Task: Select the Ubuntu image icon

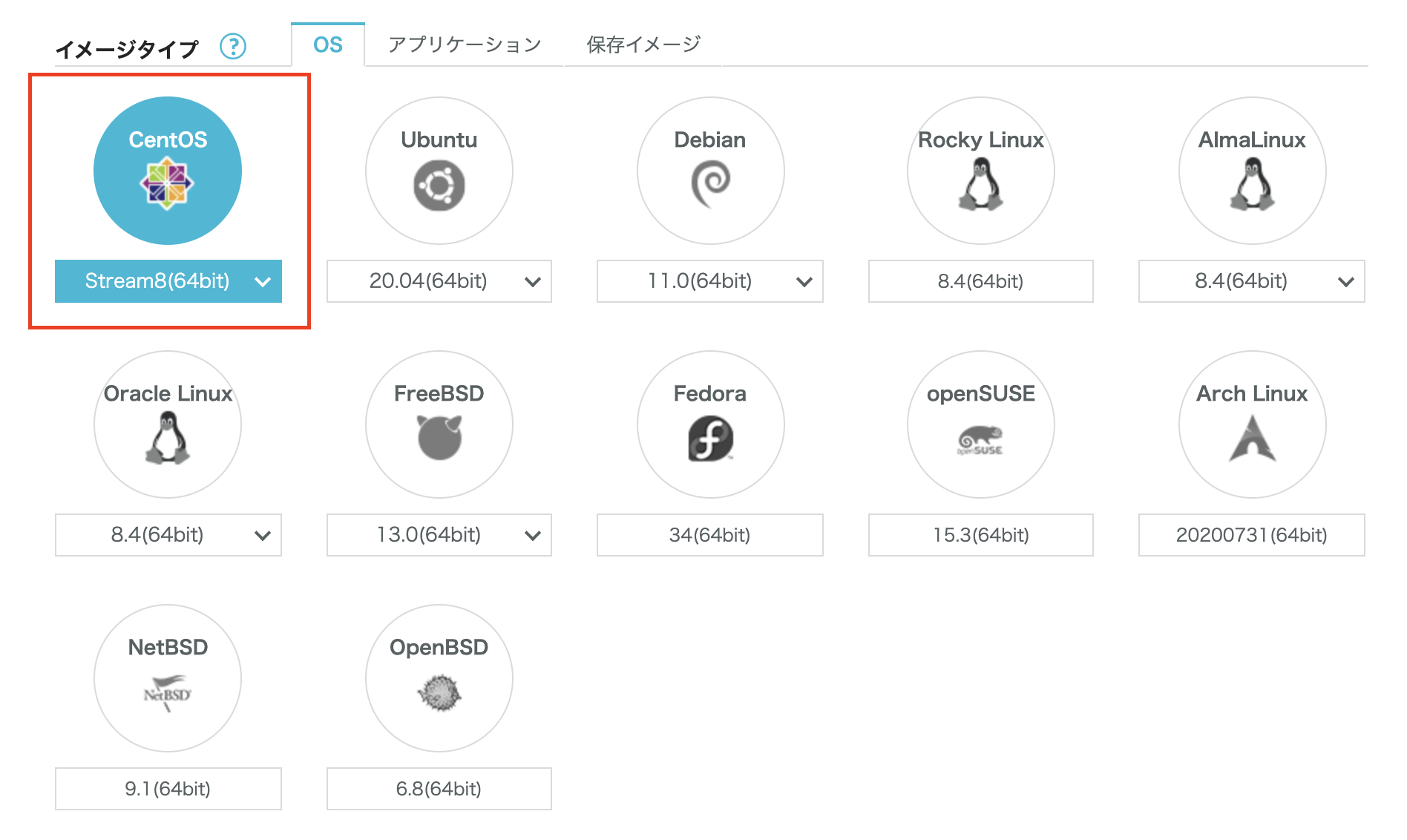Action: 439,170
